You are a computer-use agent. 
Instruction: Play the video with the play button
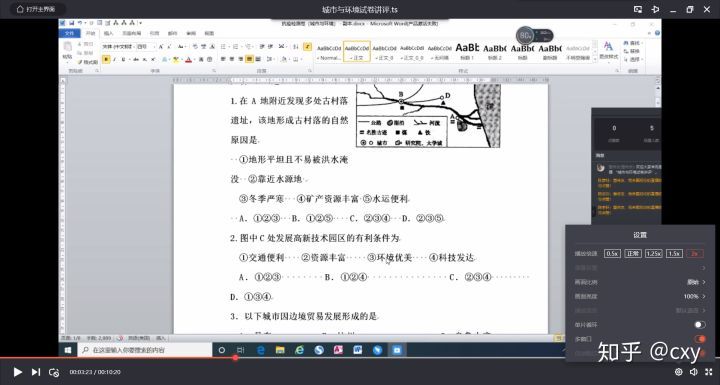17,372
